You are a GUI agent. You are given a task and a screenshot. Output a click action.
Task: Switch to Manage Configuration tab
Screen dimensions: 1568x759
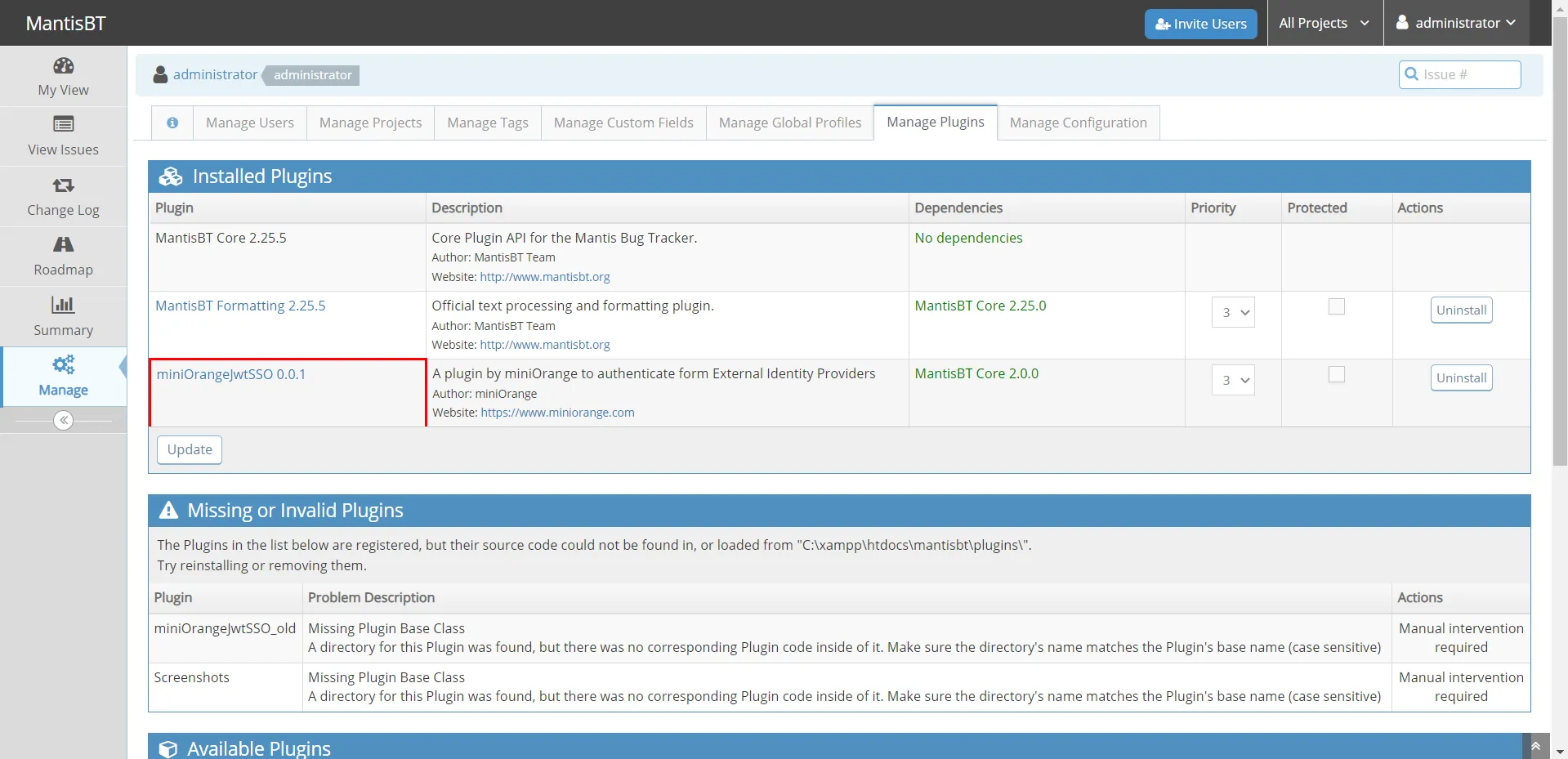pyautogui.click(x=1079, y=123)
